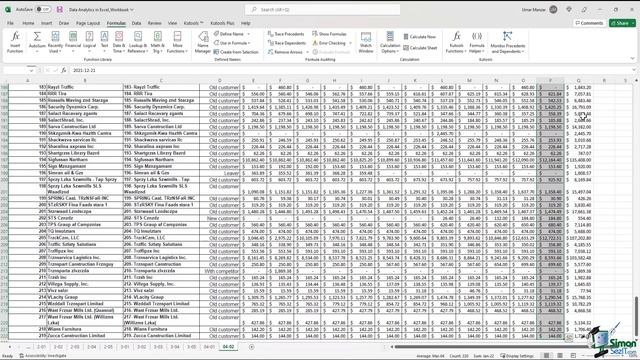This screenshot has height=360, width=640.
Task: Open Kutools Formula Helper
Action: (x=477, y=42)
